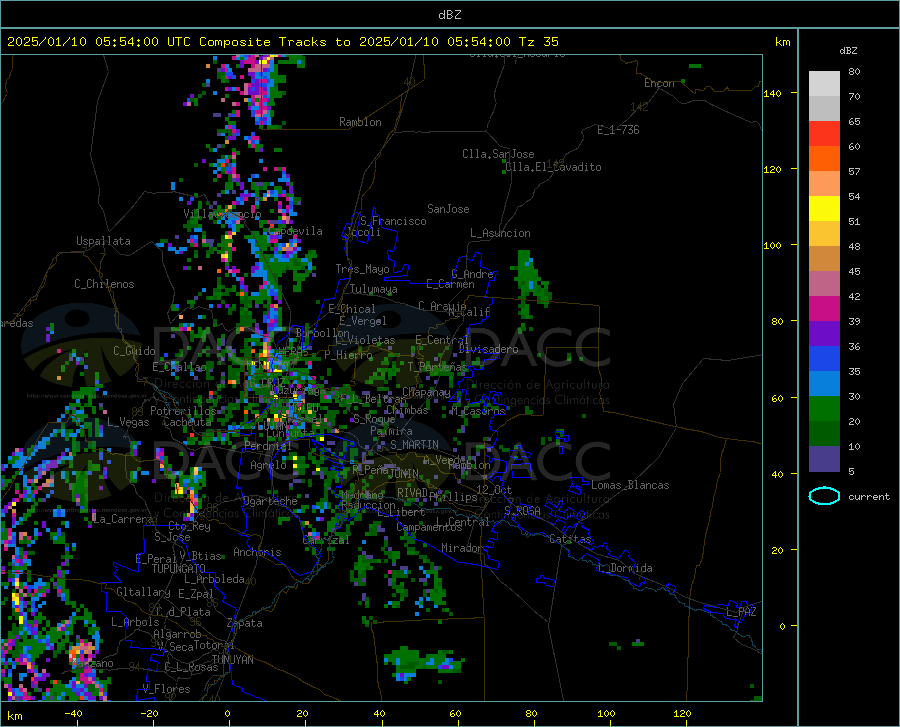Click the 'Gltallary' map label
Image resolution: width=900 pixels, height=727 pixels.
pos(143,592)
